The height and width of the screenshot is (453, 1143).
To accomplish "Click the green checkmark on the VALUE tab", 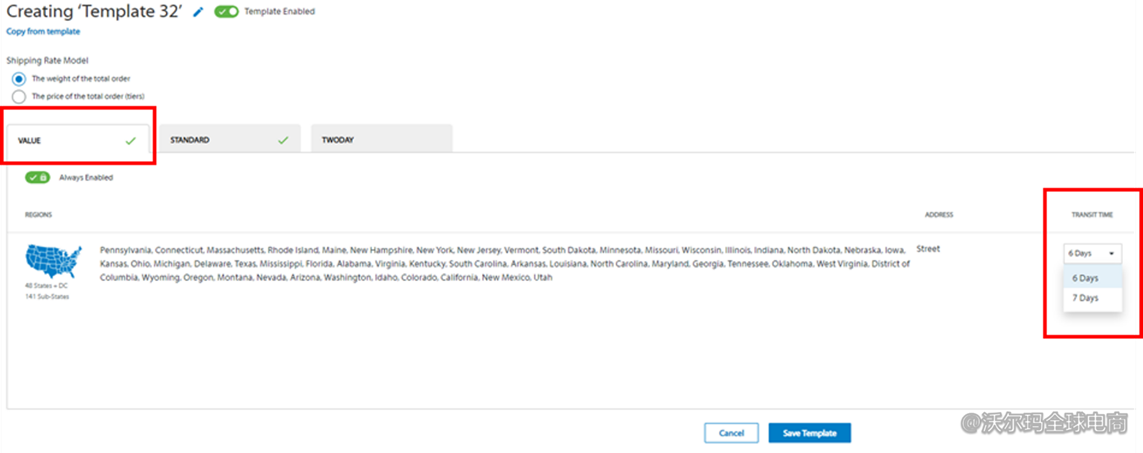I will 130,141.
